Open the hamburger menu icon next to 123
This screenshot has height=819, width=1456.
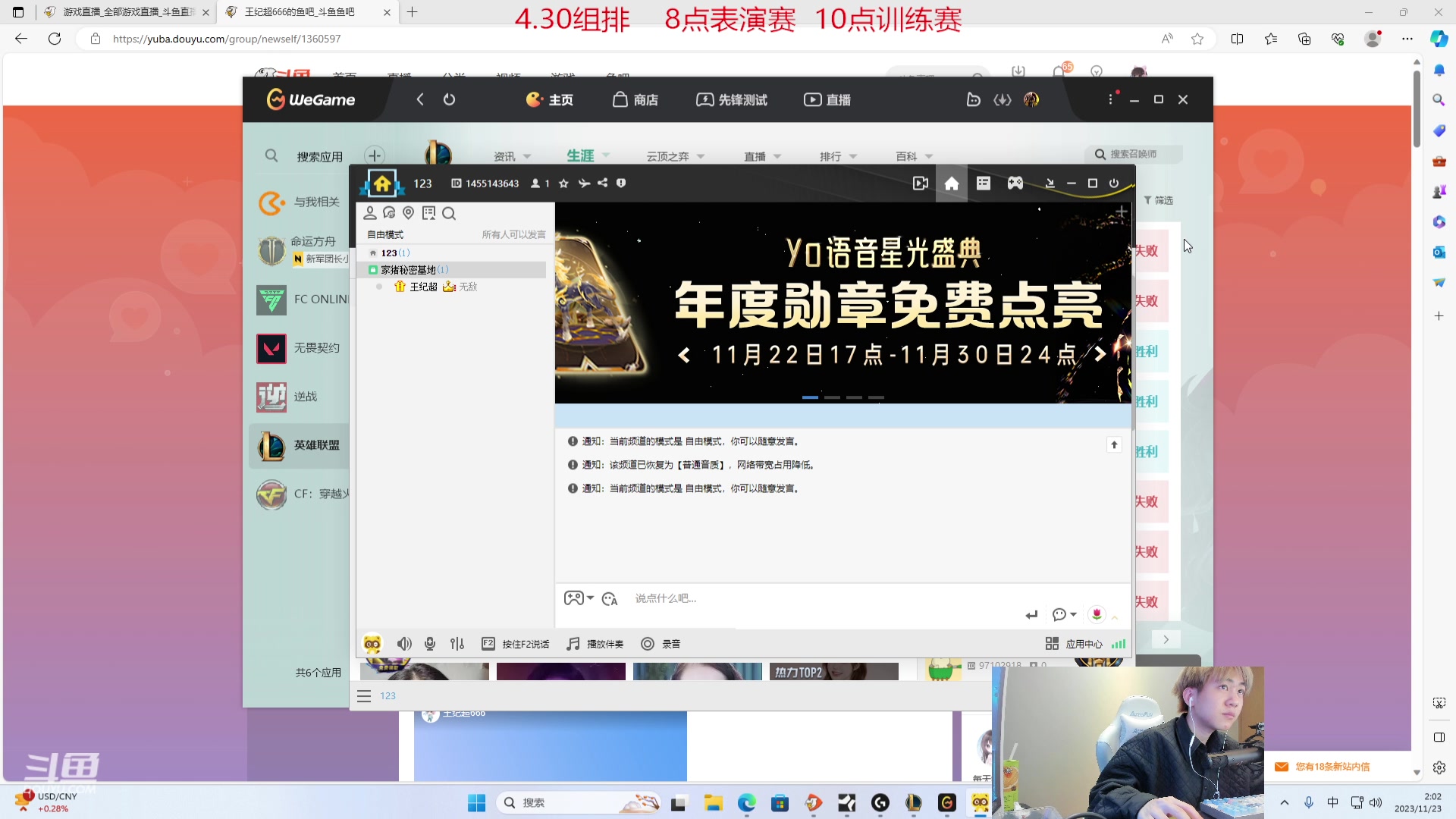coord(364,696)
